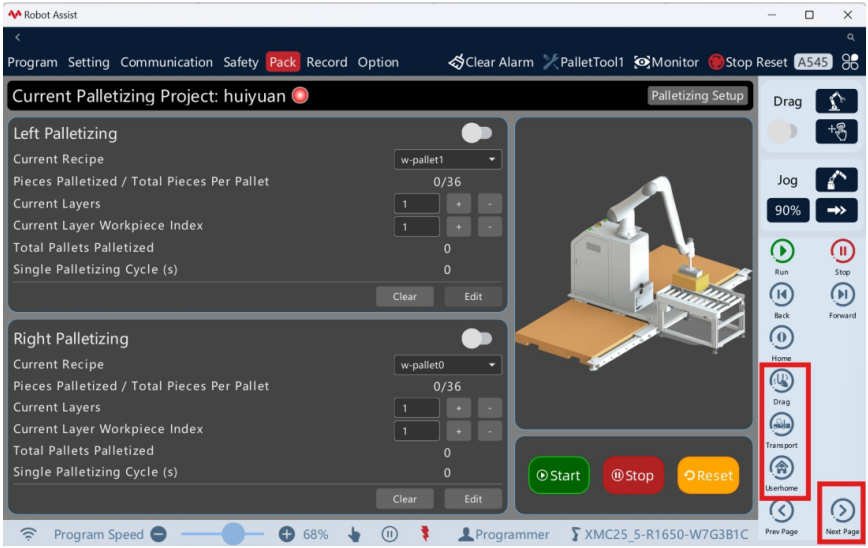Click the Clear Alarm icon

click(456, 62)
